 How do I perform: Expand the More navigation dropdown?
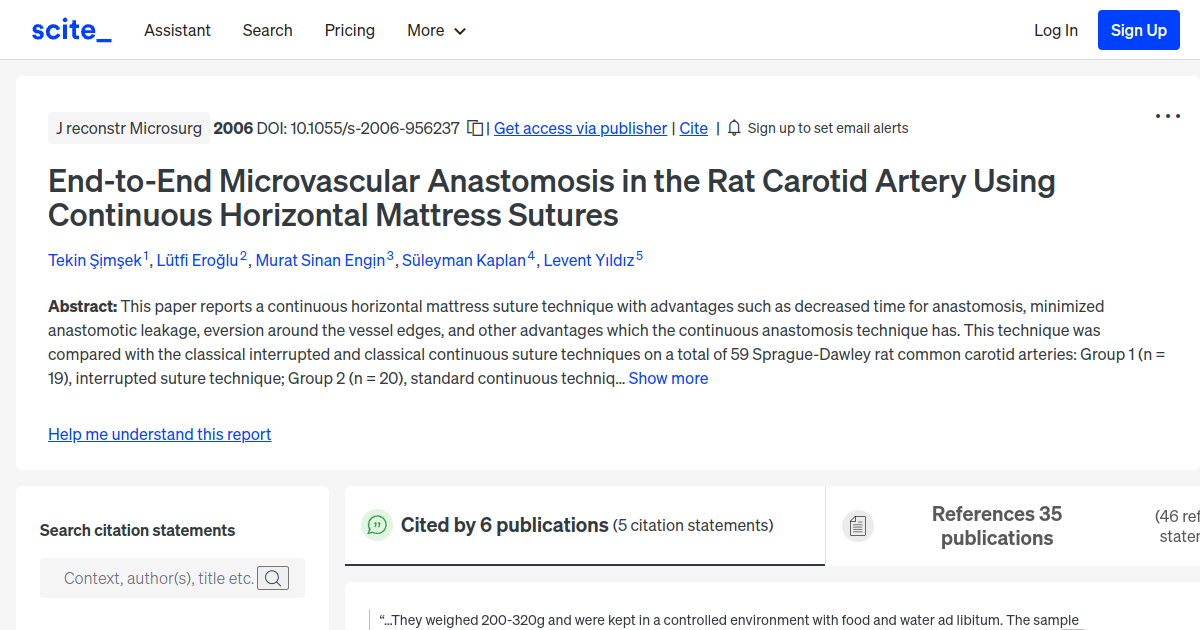pos(436,31)
